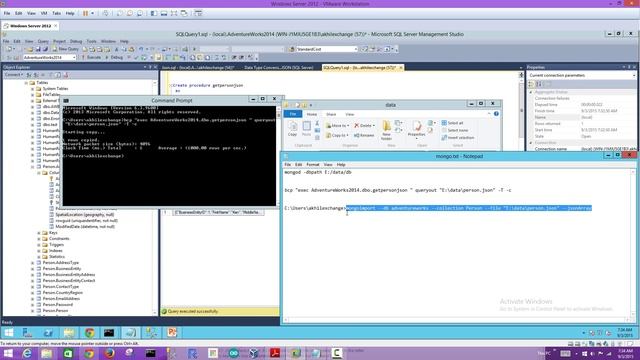Image resolution: width=640 pixels, height=360 pixels.
Task: Click Rename in Explorer ribbon
Action: (364, 135)
